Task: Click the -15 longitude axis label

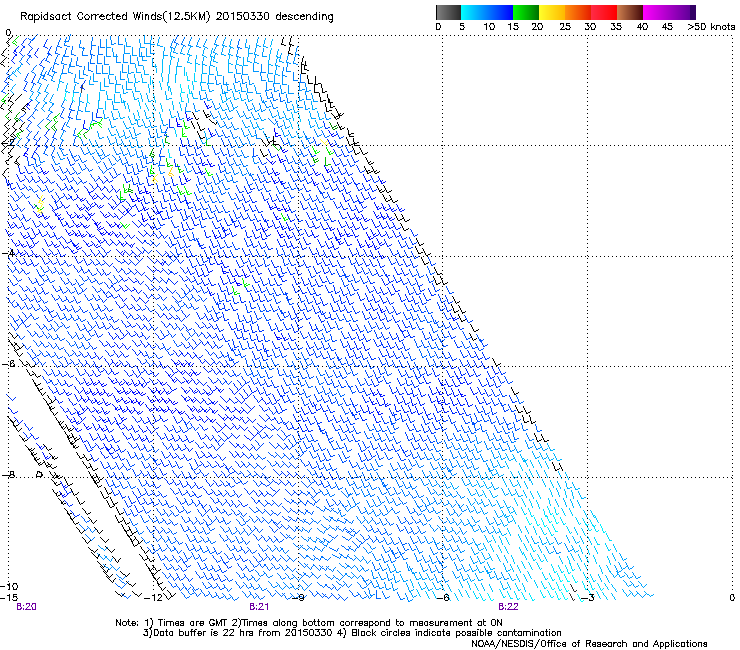Action: coord(9,598)
